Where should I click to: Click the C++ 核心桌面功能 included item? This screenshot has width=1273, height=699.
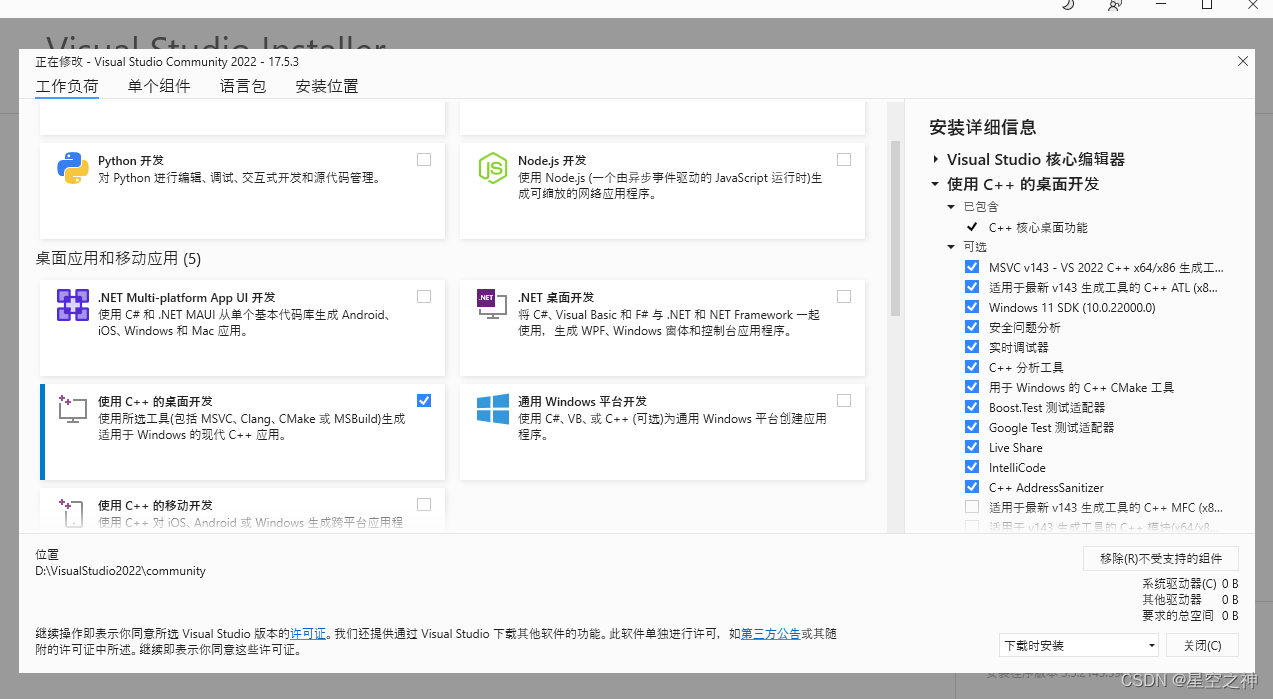1038,227
